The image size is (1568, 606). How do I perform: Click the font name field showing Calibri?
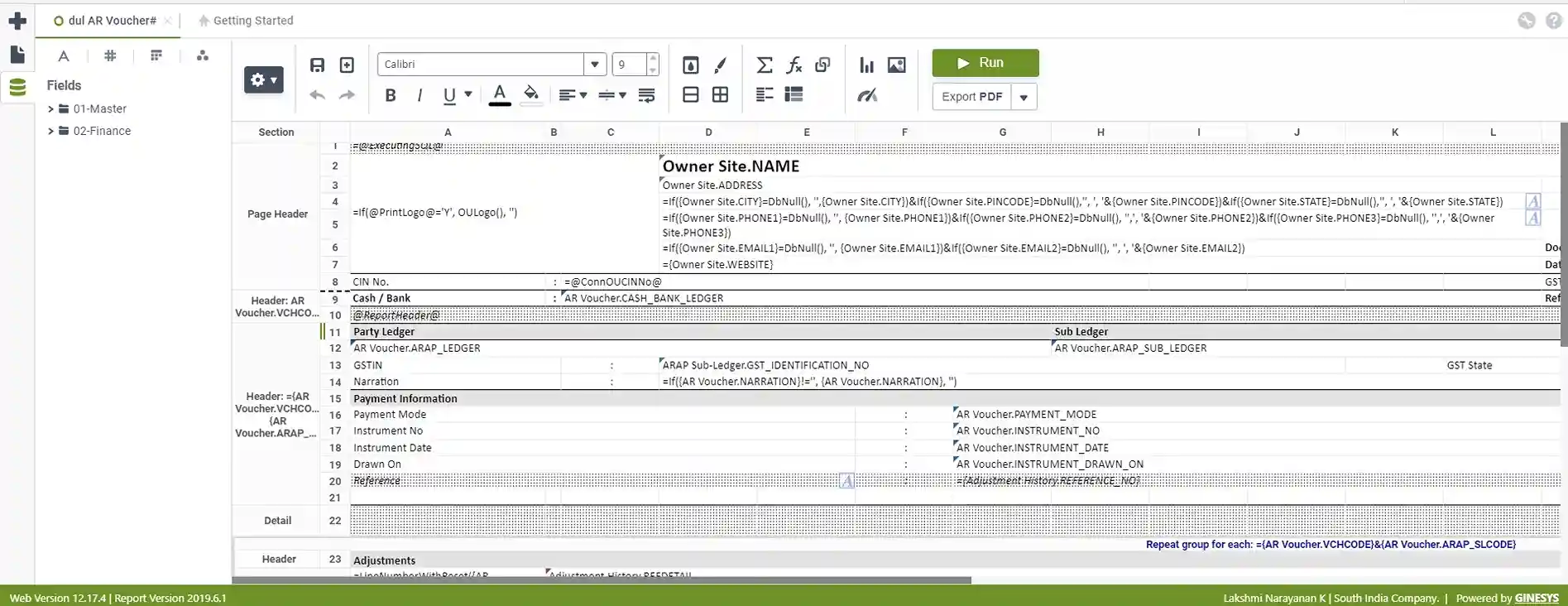click(481, 64)
